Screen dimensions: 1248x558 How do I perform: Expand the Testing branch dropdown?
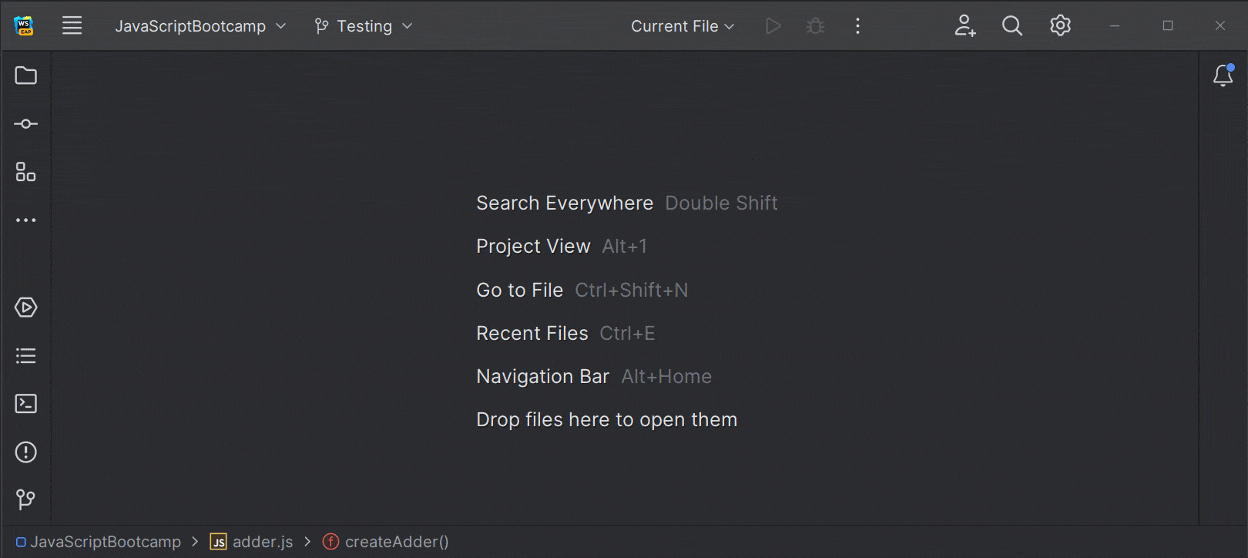363,26
